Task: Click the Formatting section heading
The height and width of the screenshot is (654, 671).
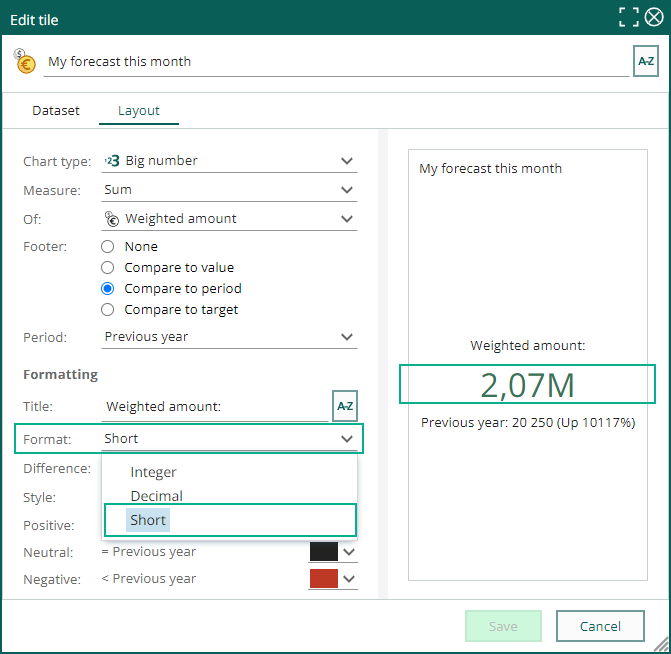Action: (60, 375)
